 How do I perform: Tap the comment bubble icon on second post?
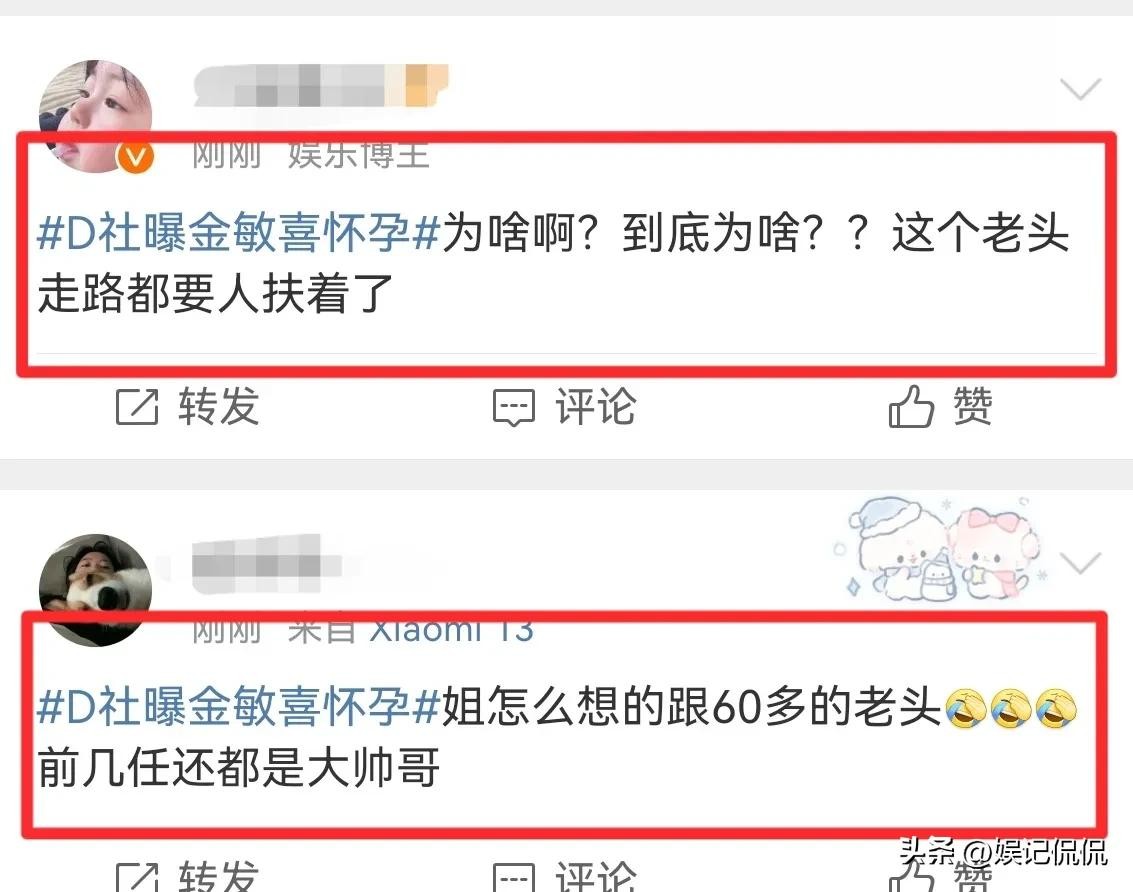click(514, 877)
